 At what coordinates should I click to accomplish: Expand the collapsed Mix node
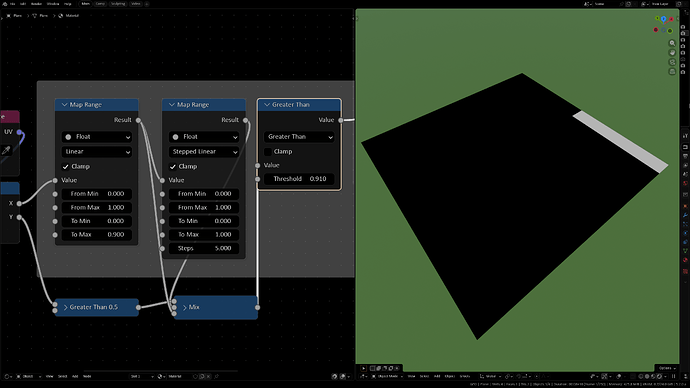[x=185, y=307]
